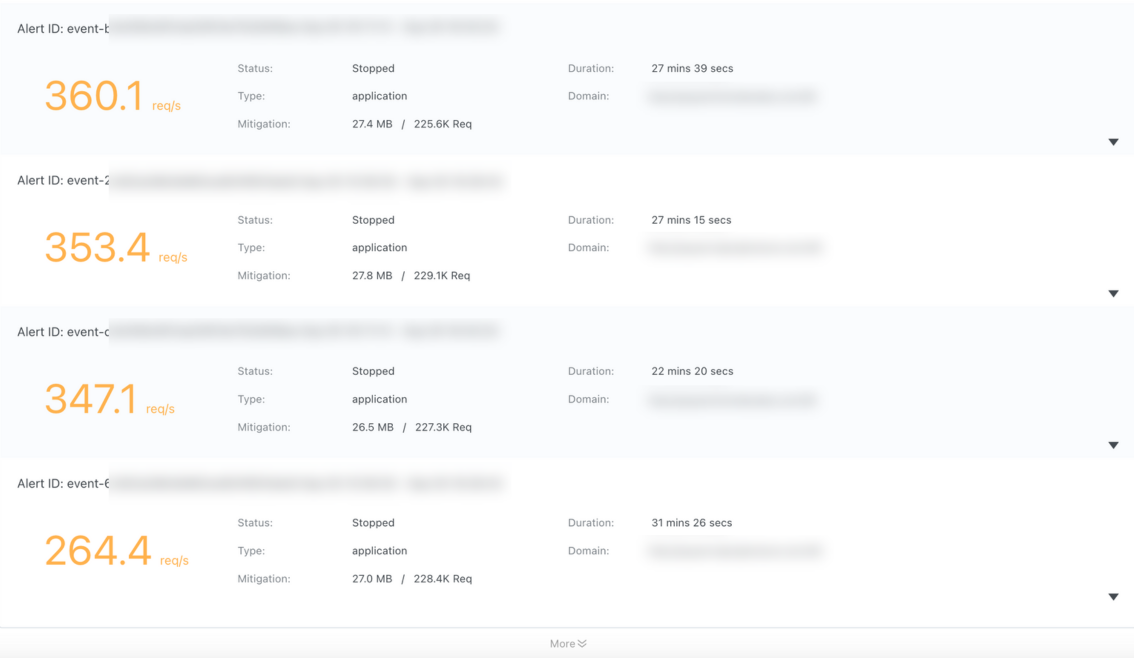This screenshot has height=658, width=1134.
Task: Click Stopped status in the 360.1 req/s alert
Action: (x=373, y=69)
